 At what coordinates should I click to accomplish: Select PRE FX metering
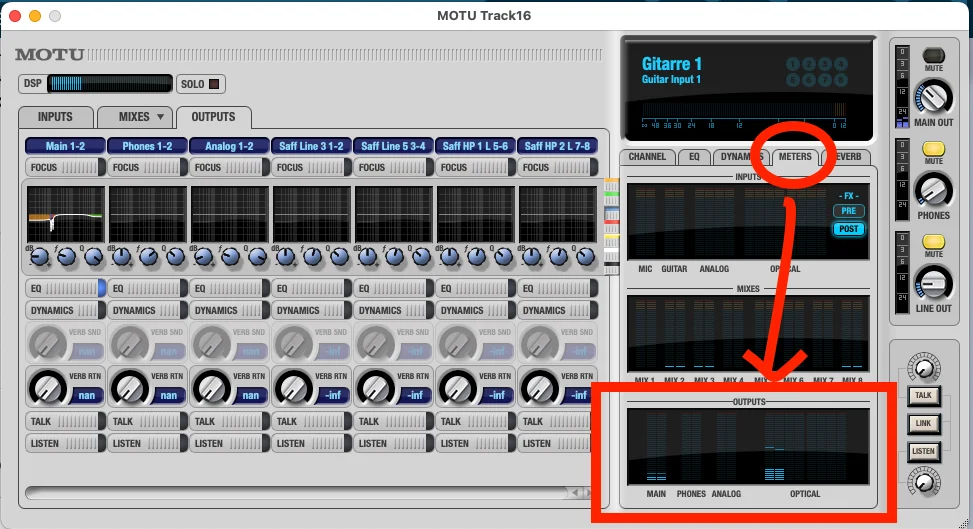coord(848,211)
